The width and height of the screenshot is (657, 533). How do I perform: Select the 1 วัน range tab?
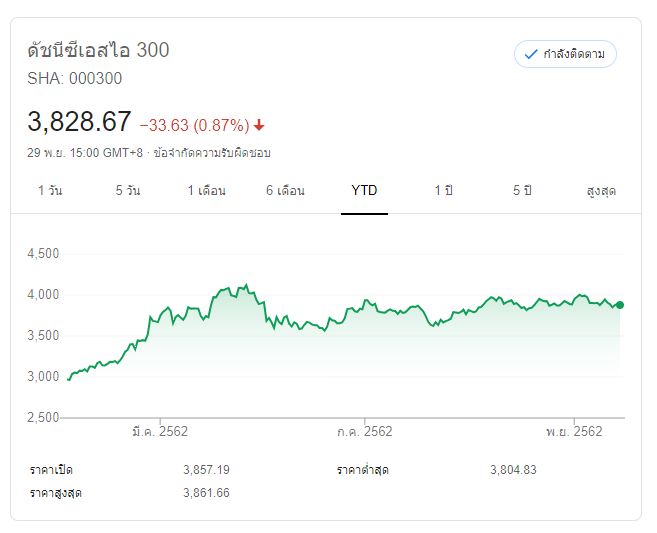click(x=50, y=191)
